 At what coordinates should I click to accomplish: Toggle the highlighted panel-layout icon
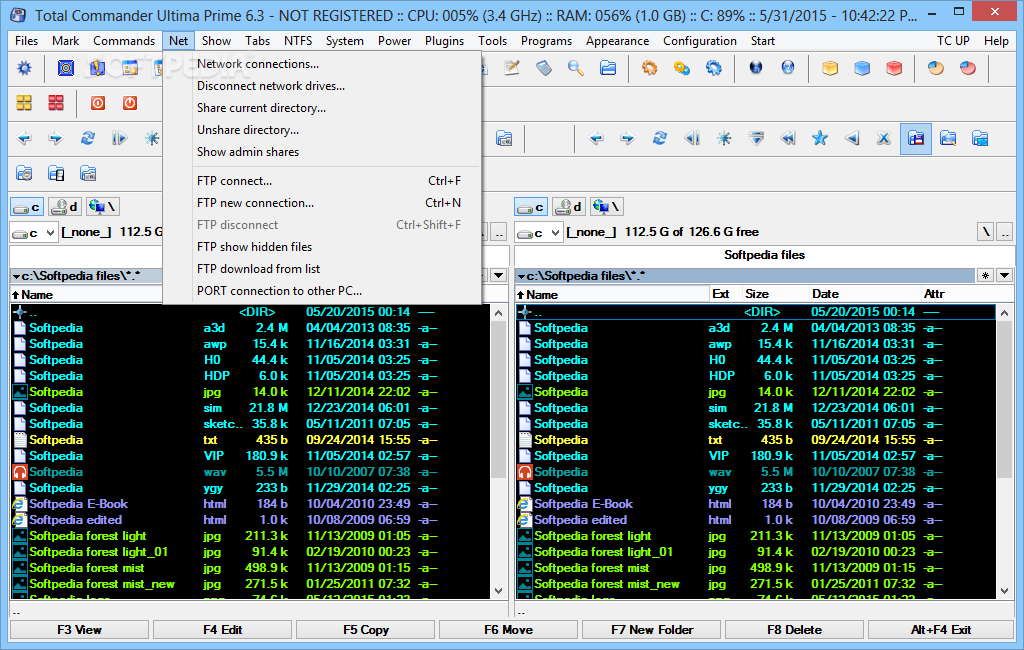(x=916, y=138)
